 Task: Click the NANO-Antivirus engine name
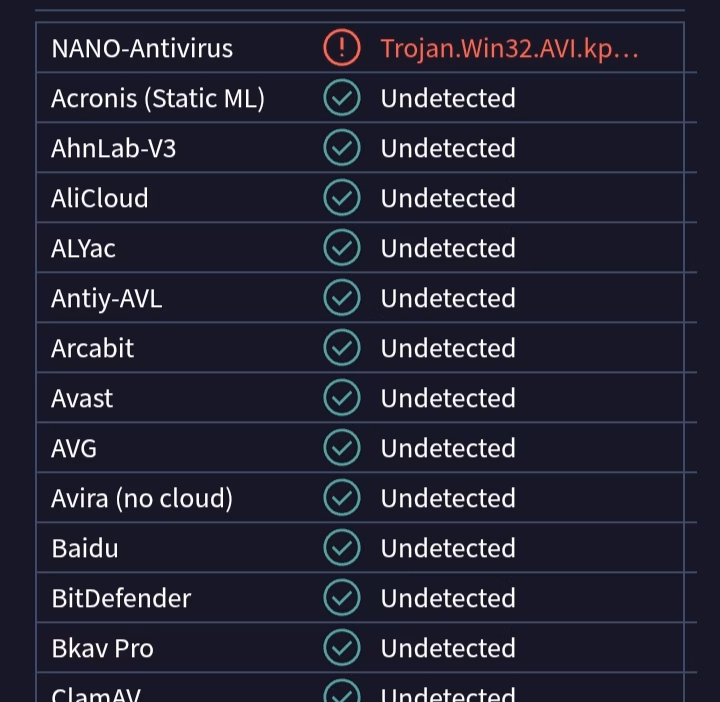(x=142, y=48)
